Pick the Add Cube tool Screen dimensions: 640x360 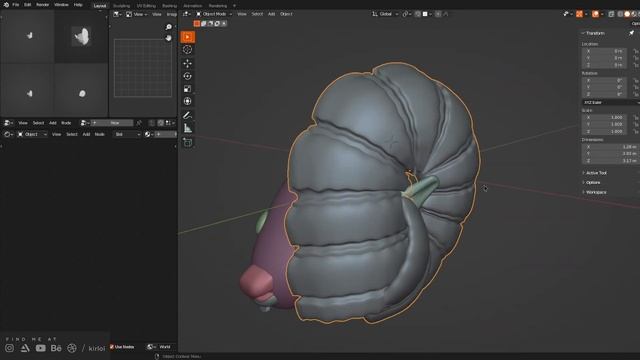[x=188, y=142]
